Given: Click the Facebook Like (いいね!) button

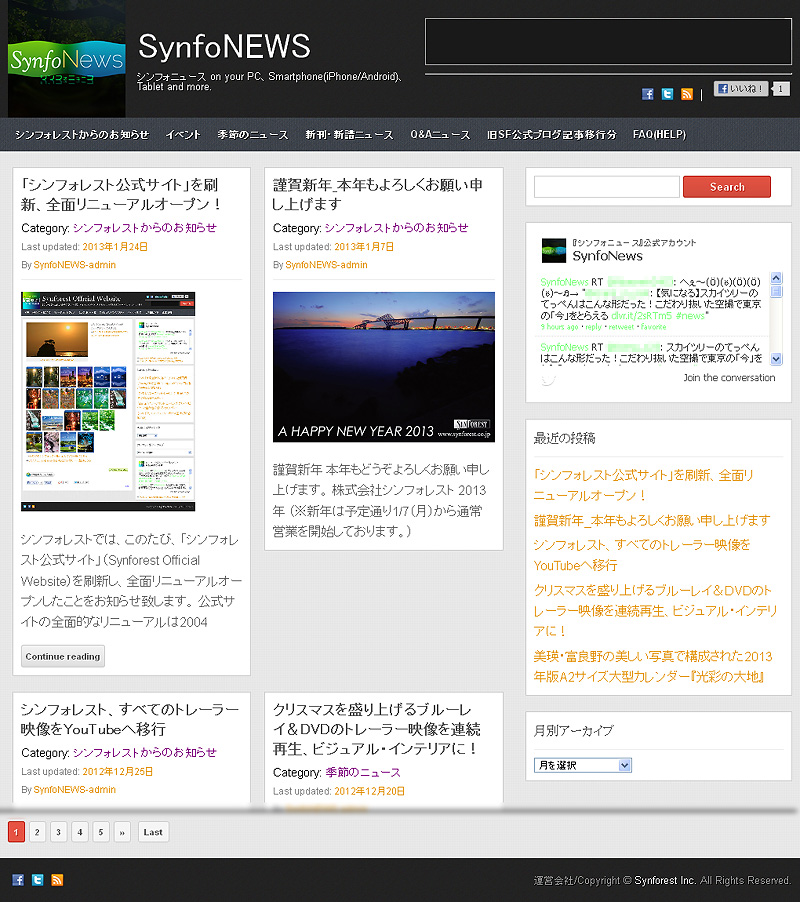Looking at the screenshot, I should [x=741, y=89].
